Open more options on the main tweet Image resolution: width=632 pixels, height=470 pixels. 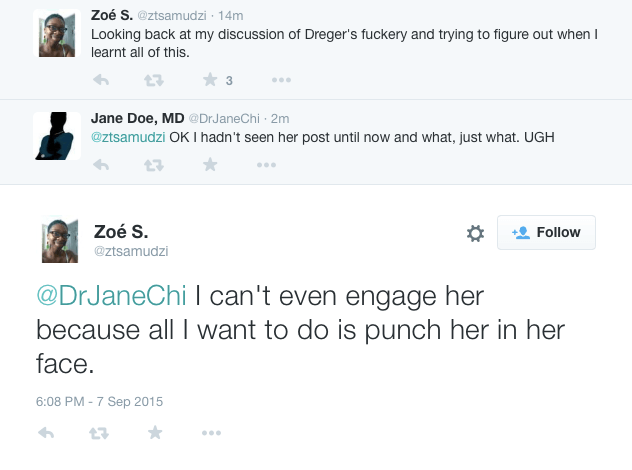pyautogui.click(x=211, y=433)
